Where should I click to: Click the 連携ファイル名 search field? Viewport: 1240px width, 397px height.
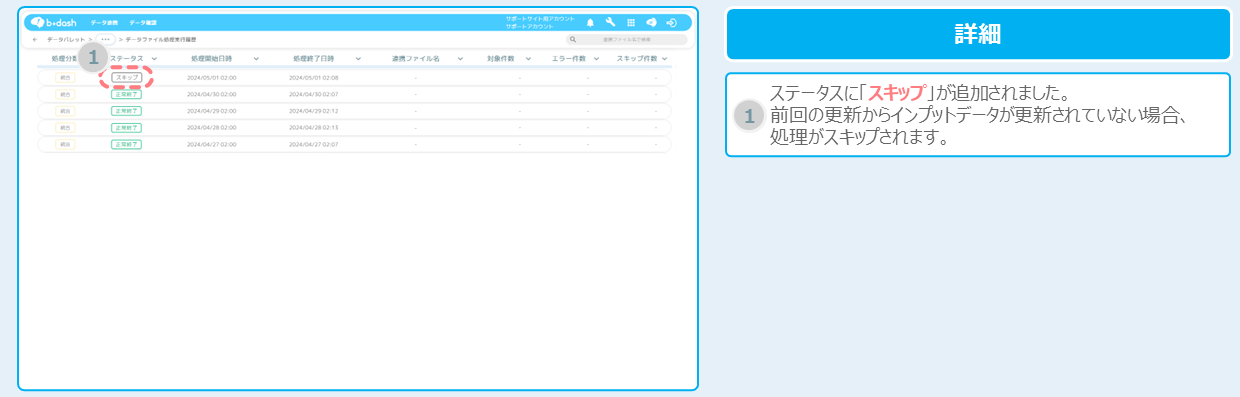coord(627,39)
